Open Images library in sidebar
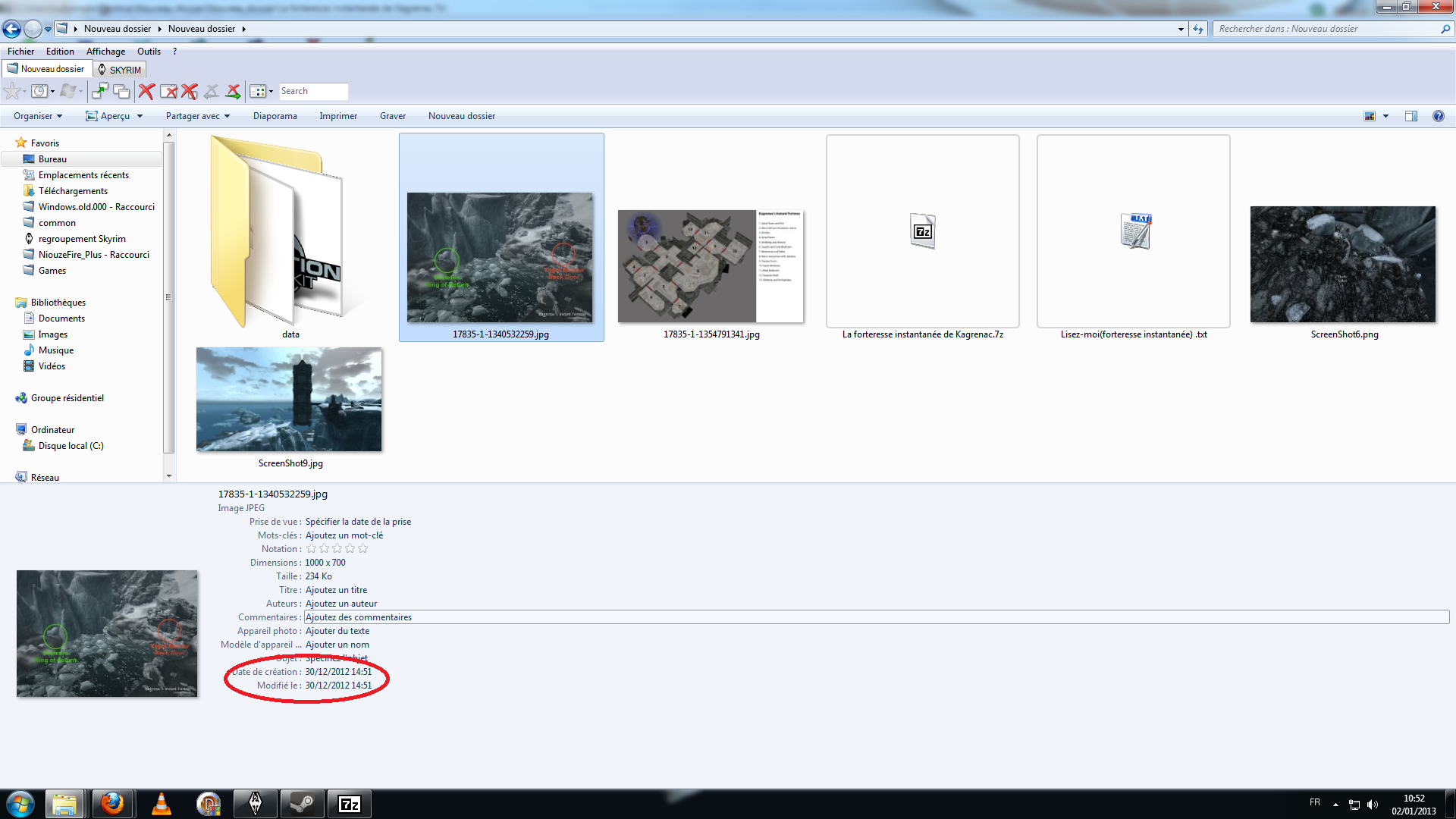The height and width of the screenshot is (819, 1456). pos(53,334)
